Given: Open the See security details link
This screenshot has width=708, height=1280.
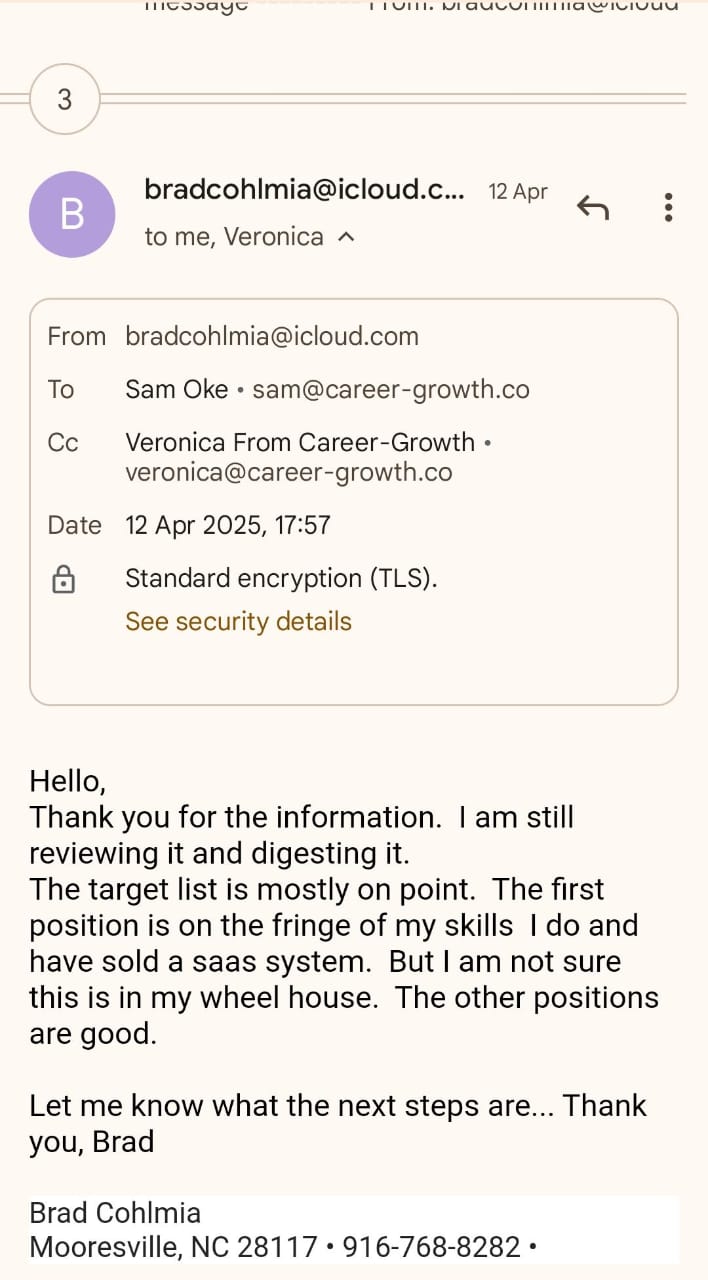Looking at the screenshot, I should point(238,621).
